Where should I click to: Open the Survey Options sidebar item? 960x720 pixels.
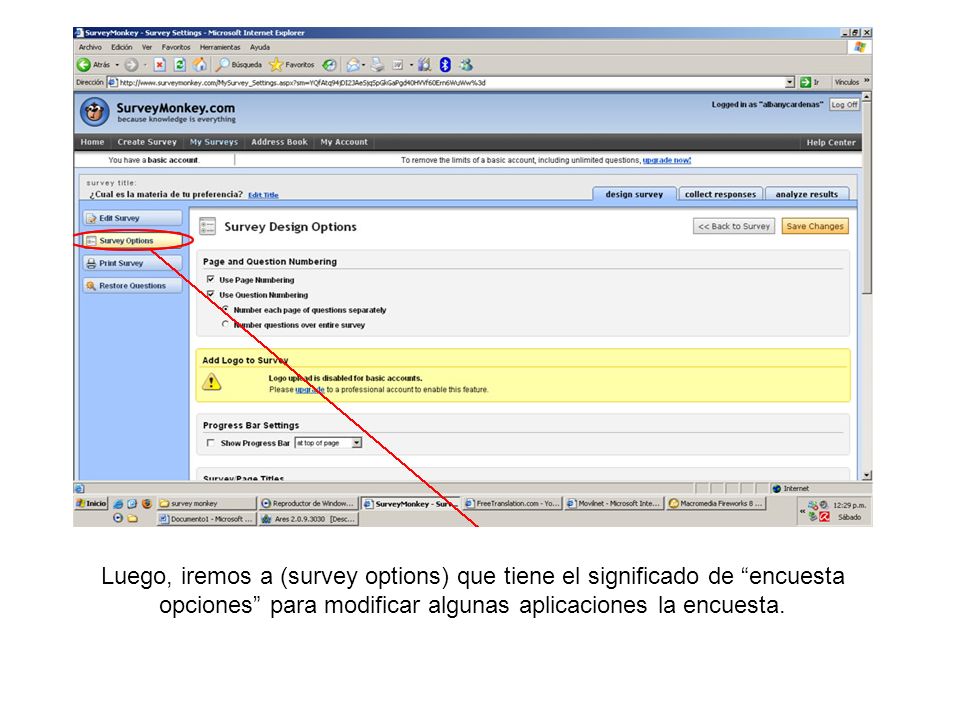(x=133, y=241)
